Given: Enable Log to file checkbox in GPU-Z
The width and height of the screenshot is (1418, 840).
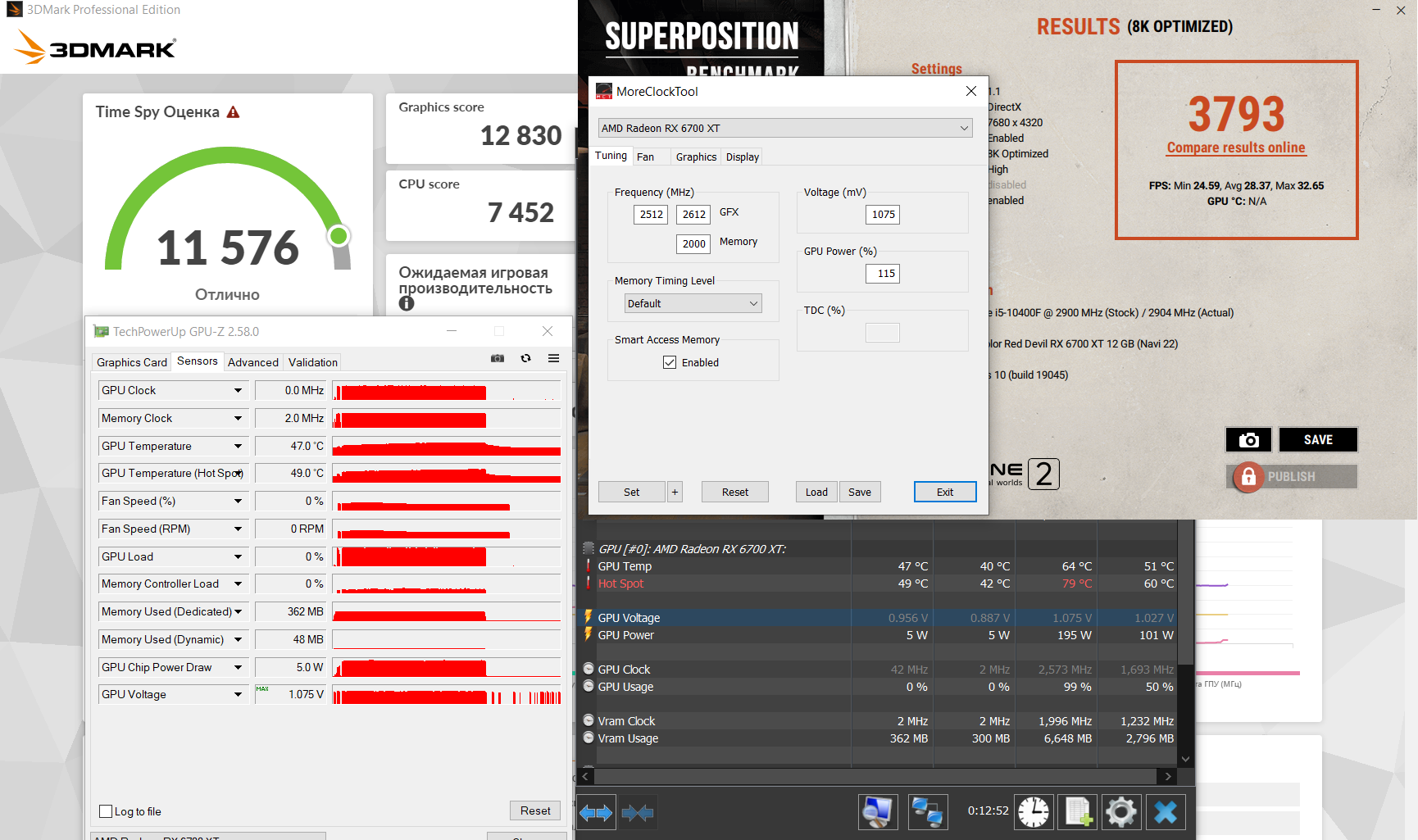Looking at the screenshot, I should click(106, 811).
